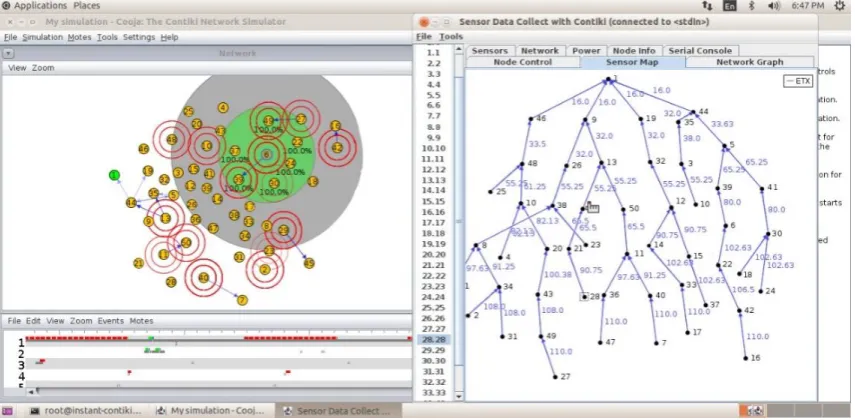Select mote 6 at center of green range
The width and height of the screenshot is (855, 420).
[266, 154]
